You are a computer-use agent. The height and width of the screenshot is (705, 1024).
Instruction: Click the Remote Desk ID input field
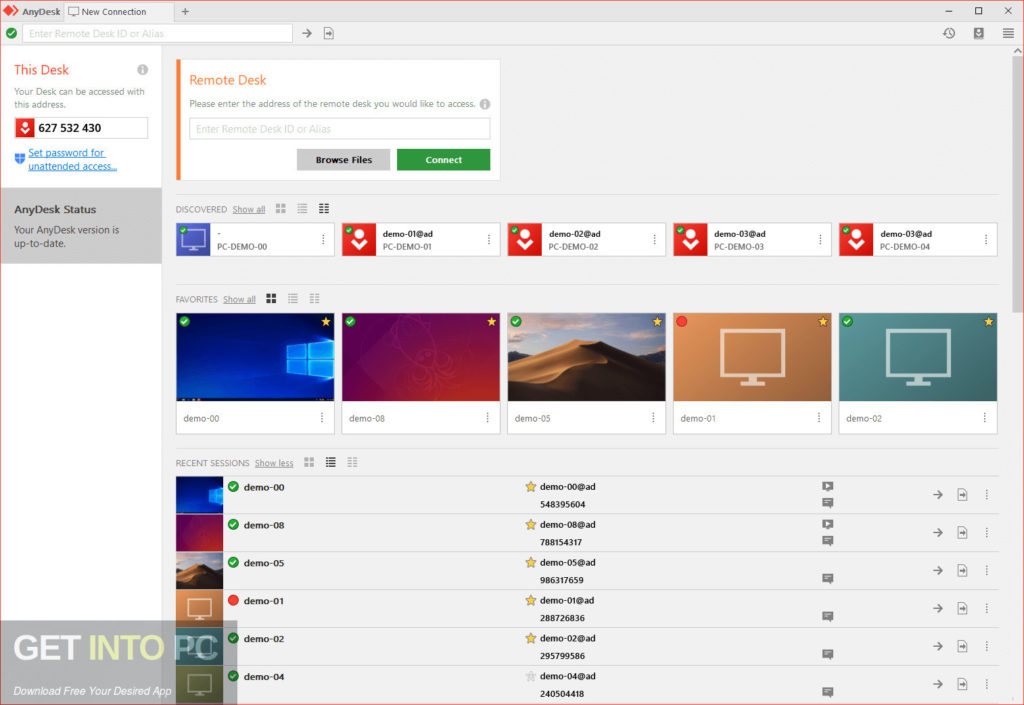pos(340,128)
